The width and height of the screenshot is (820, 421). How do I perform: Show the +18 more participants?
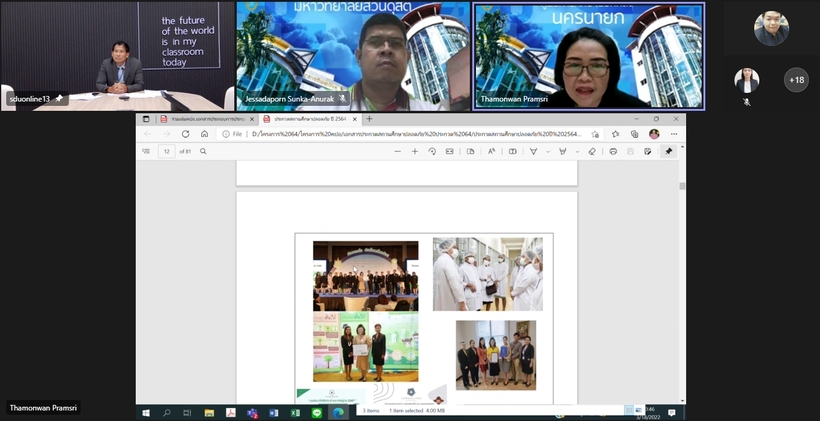pos(796,80)
